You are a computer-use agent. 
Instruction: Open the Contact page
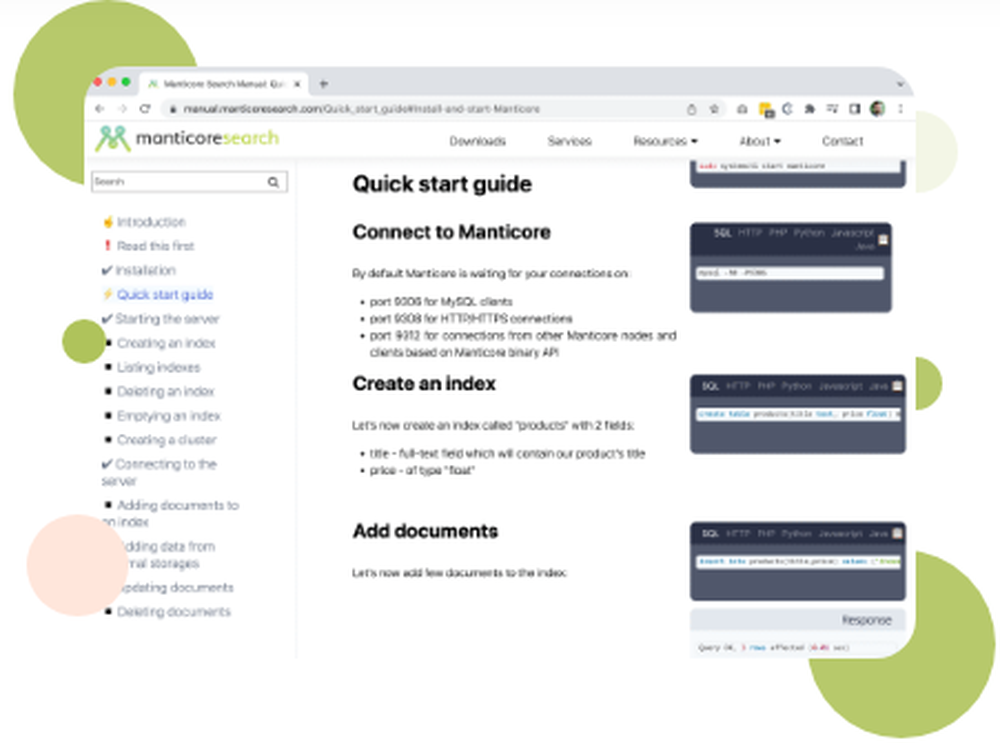[x=842, y=141]
